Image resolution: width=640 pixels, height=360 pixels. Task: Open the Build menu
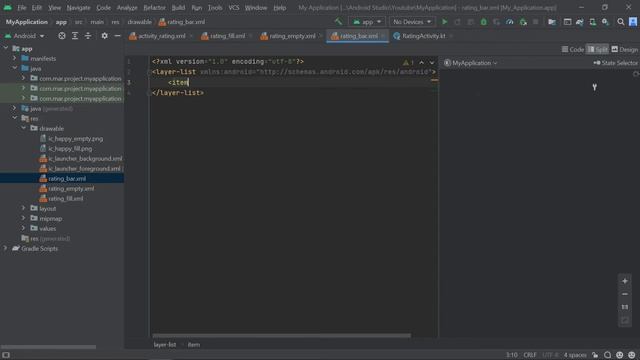[x=178, y=8]
